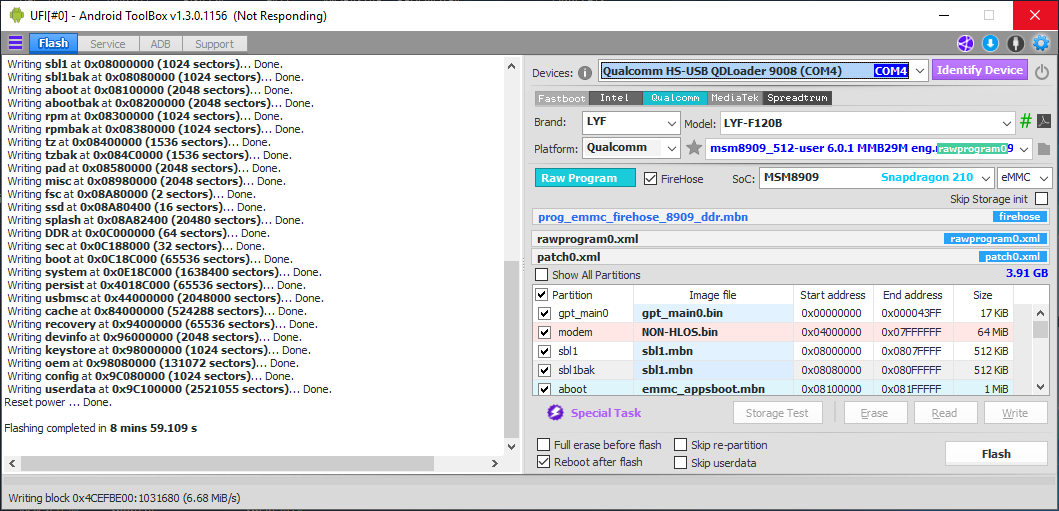Click the log vertical scrollbar thumb
The height and width of the screenshot is (511, 1059).
[512, 348]
